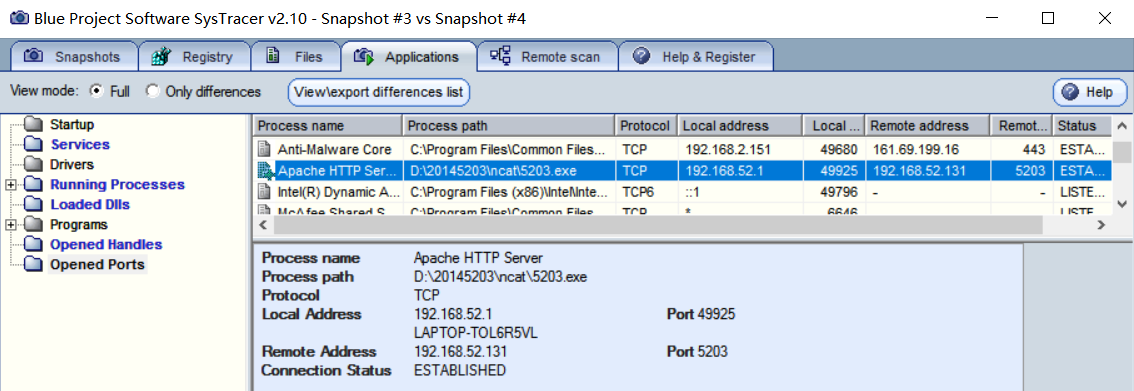Click D:\20145203\ncat\5203.exe detail path
Image resolution: width=1134 pixels, height=391 pixels.
coord(500,277)
